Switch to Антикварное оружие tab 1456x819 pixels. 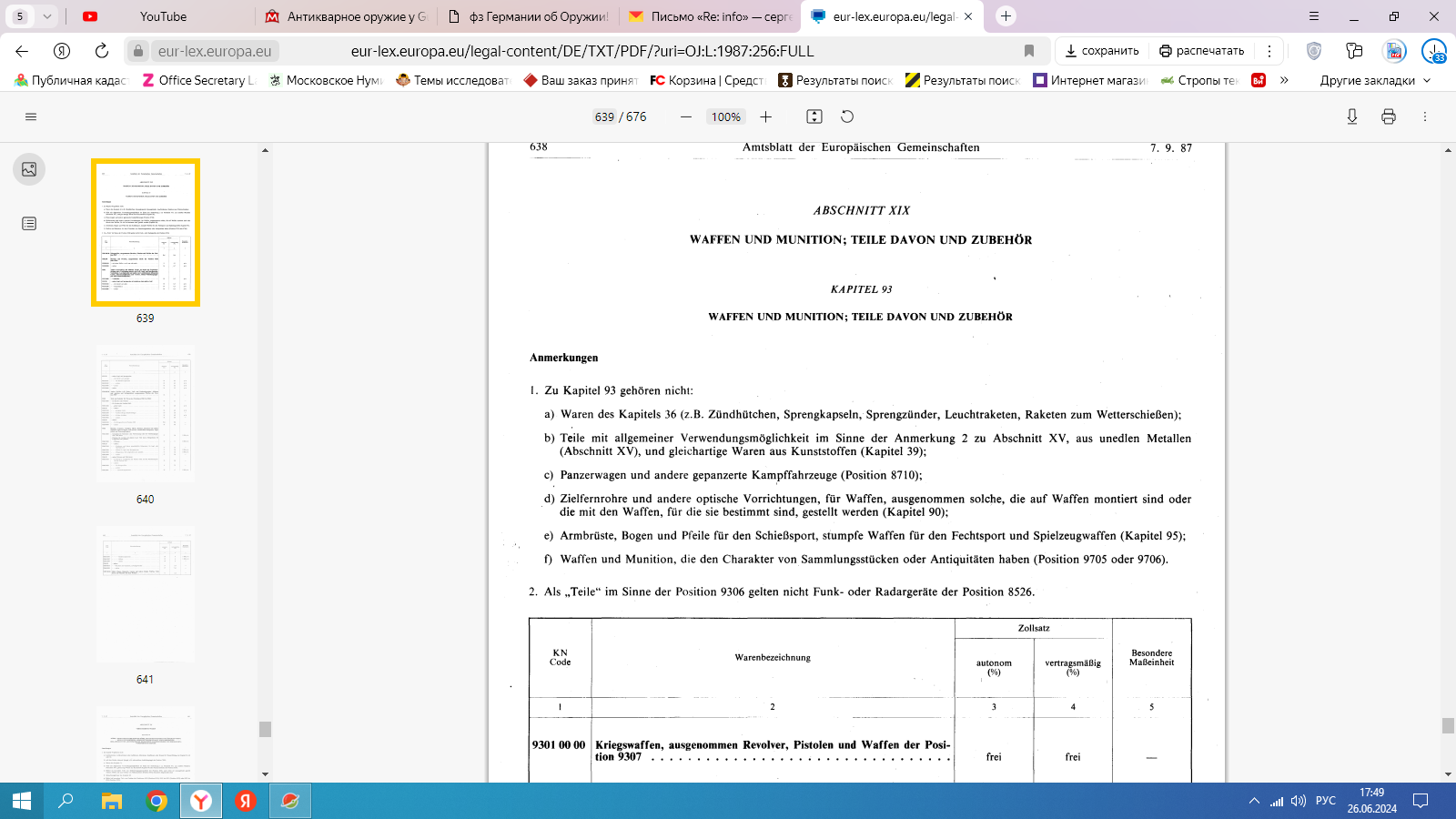[346, 16]
